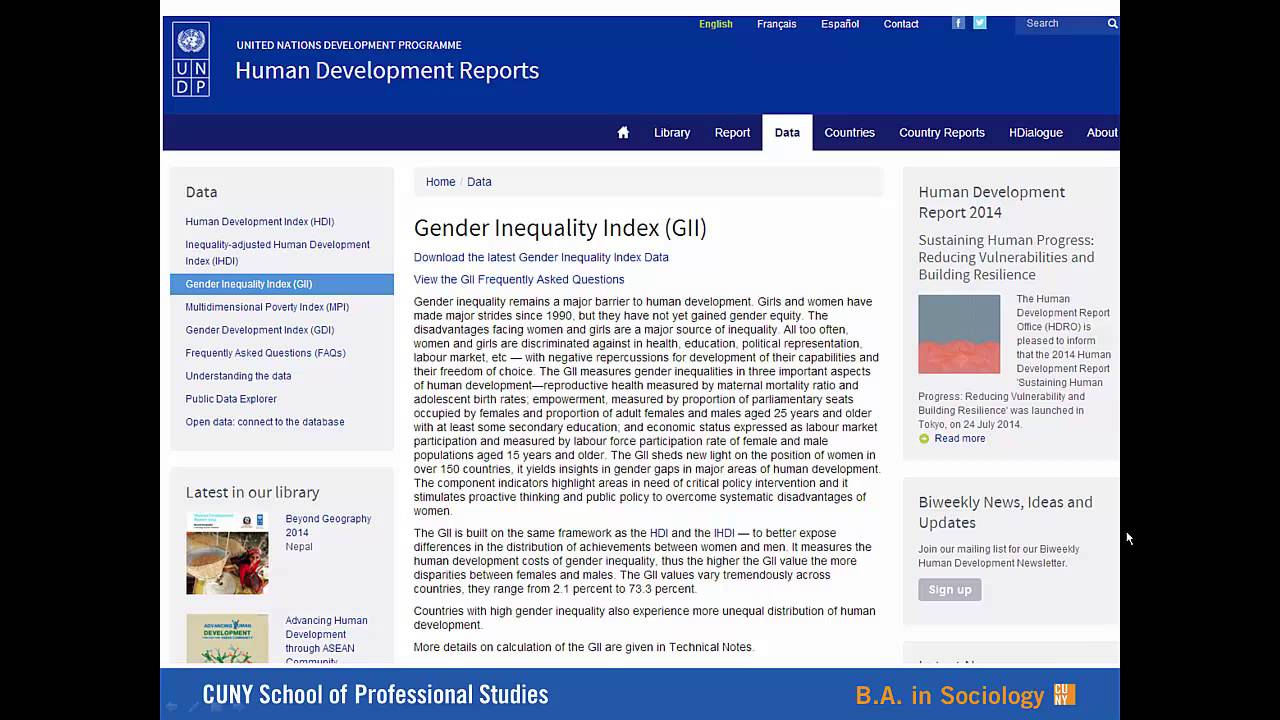Click Human Development Reports site title
1280x720 pixels.
(x=387, y=70)
